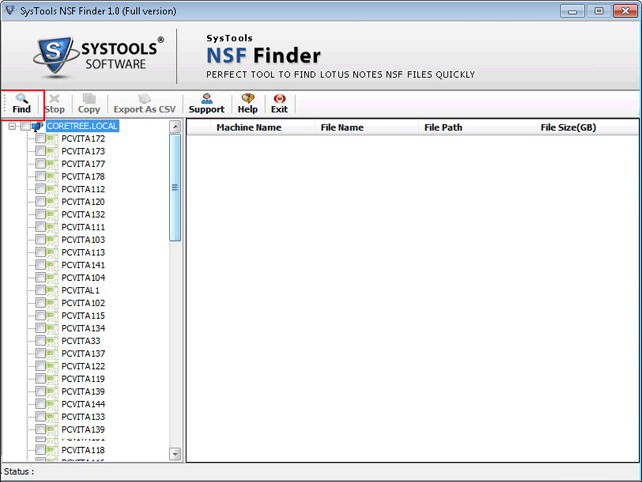Click the Stop toolbar button
This screenshot has height=482, width=642.
54,104
